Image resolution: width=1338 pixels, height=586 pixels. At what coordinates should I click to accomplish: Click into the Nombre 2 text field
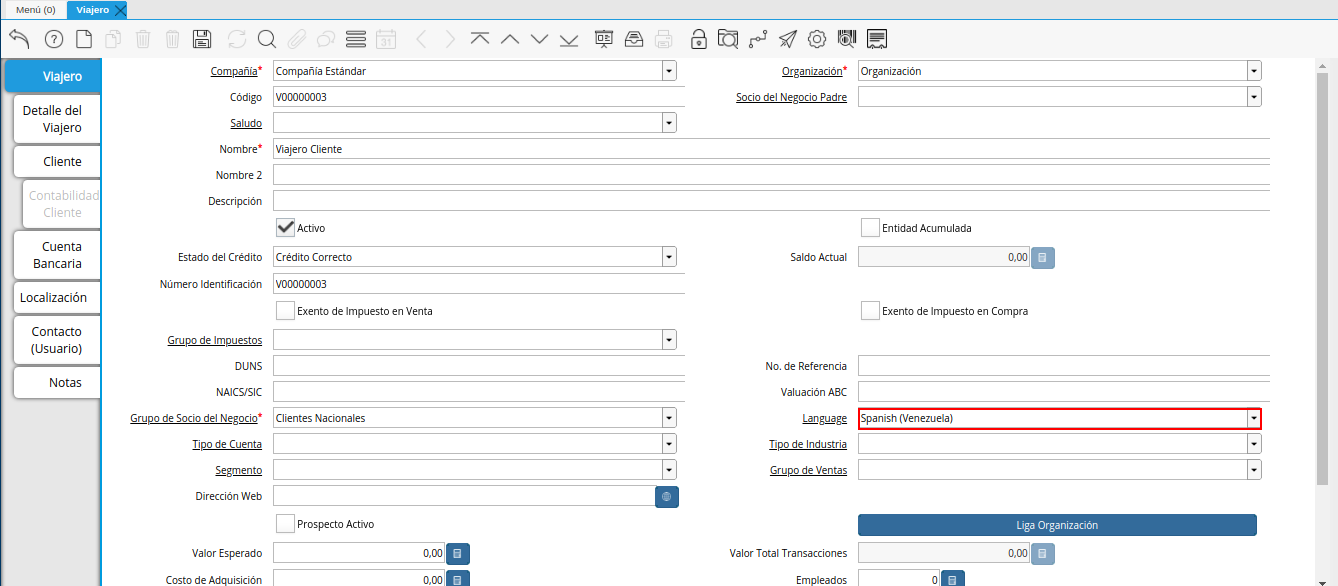770,175
